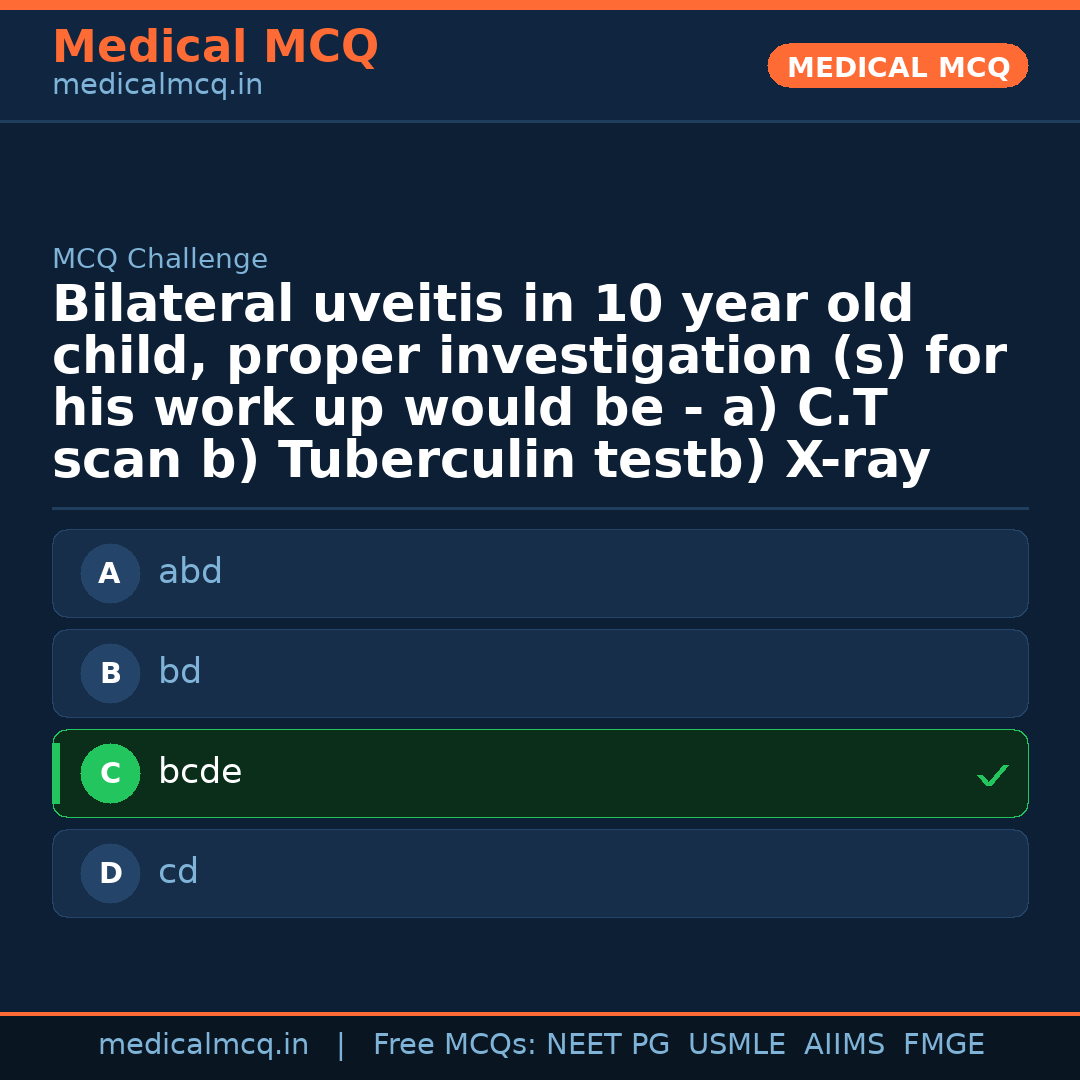This screenshot has height=1080, width=1080.
Task: Select answer option 'cd'
Action: pos(540,874)
